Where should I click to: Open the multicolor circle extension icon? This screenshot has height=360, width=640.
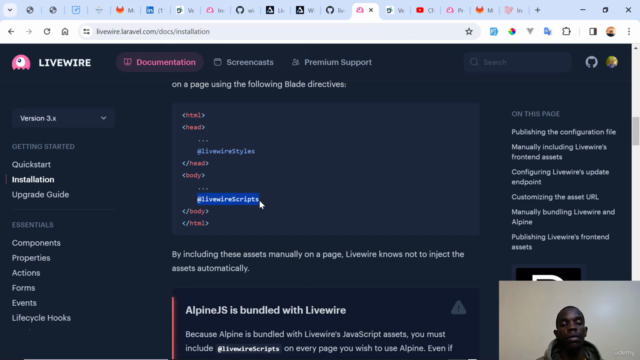pyautogui.click(x=511, y=31)
